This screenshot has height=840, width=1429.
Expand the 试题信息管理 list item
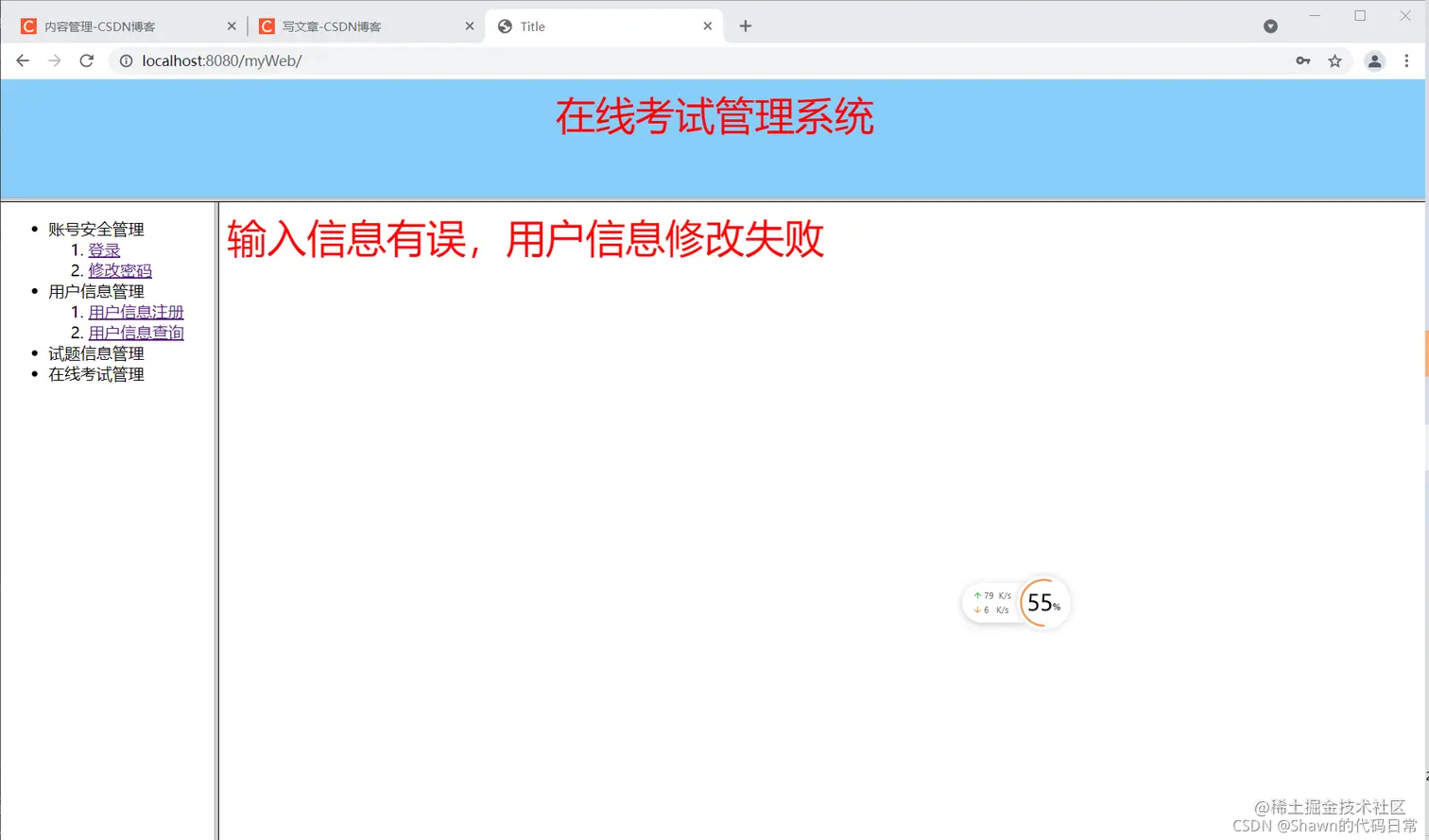95,352
